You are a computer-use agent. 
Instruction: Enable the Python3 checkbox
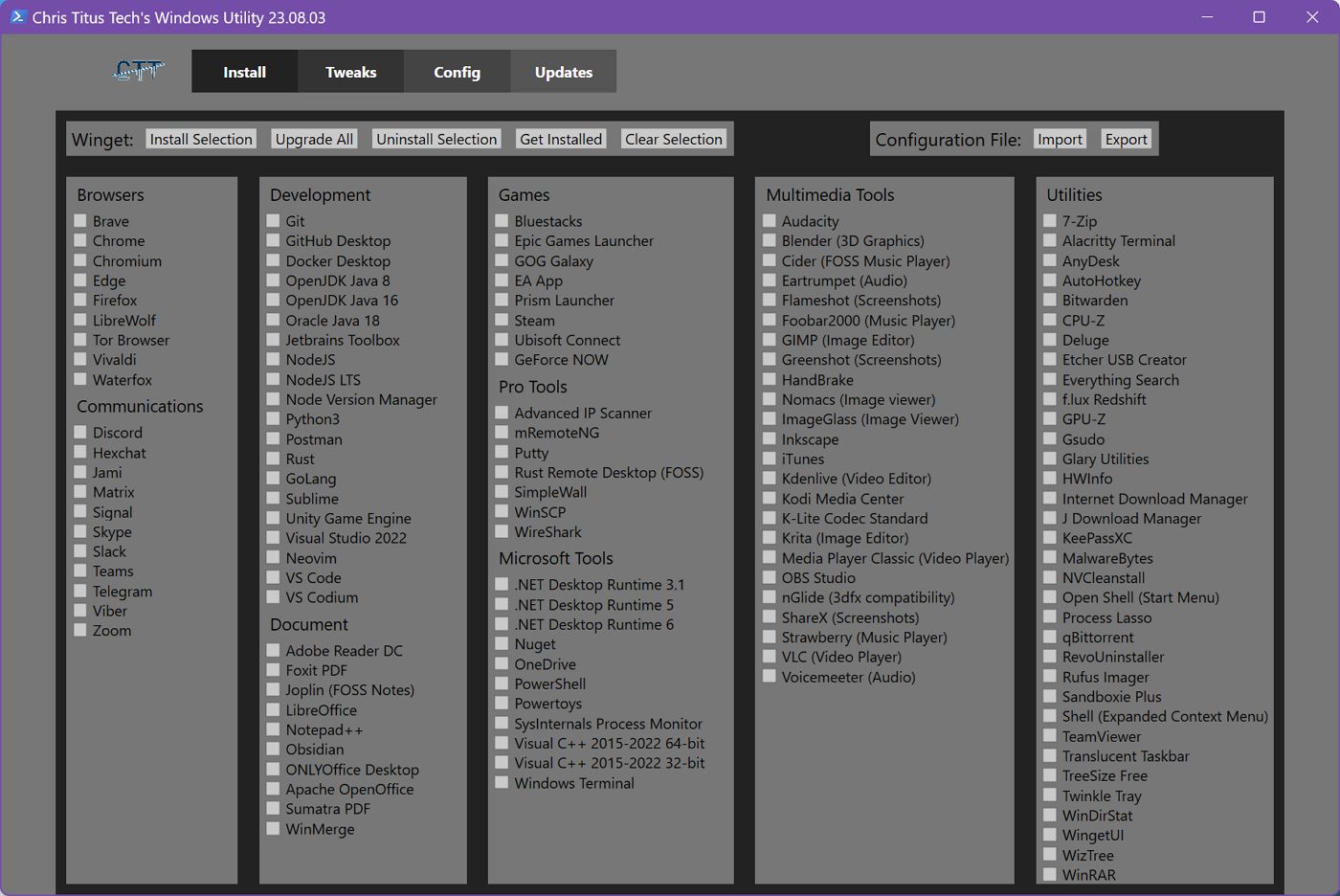(274, 418)
